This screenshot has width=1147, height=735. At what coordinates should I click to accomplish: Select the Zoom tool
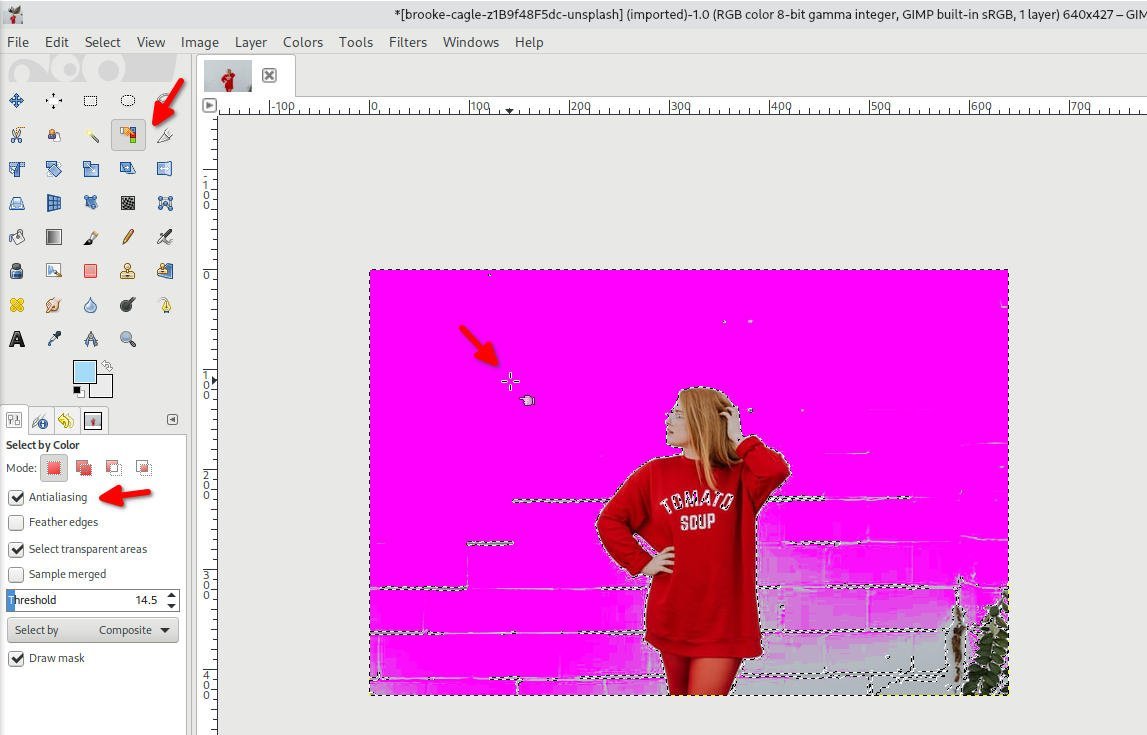coord(128,338)
